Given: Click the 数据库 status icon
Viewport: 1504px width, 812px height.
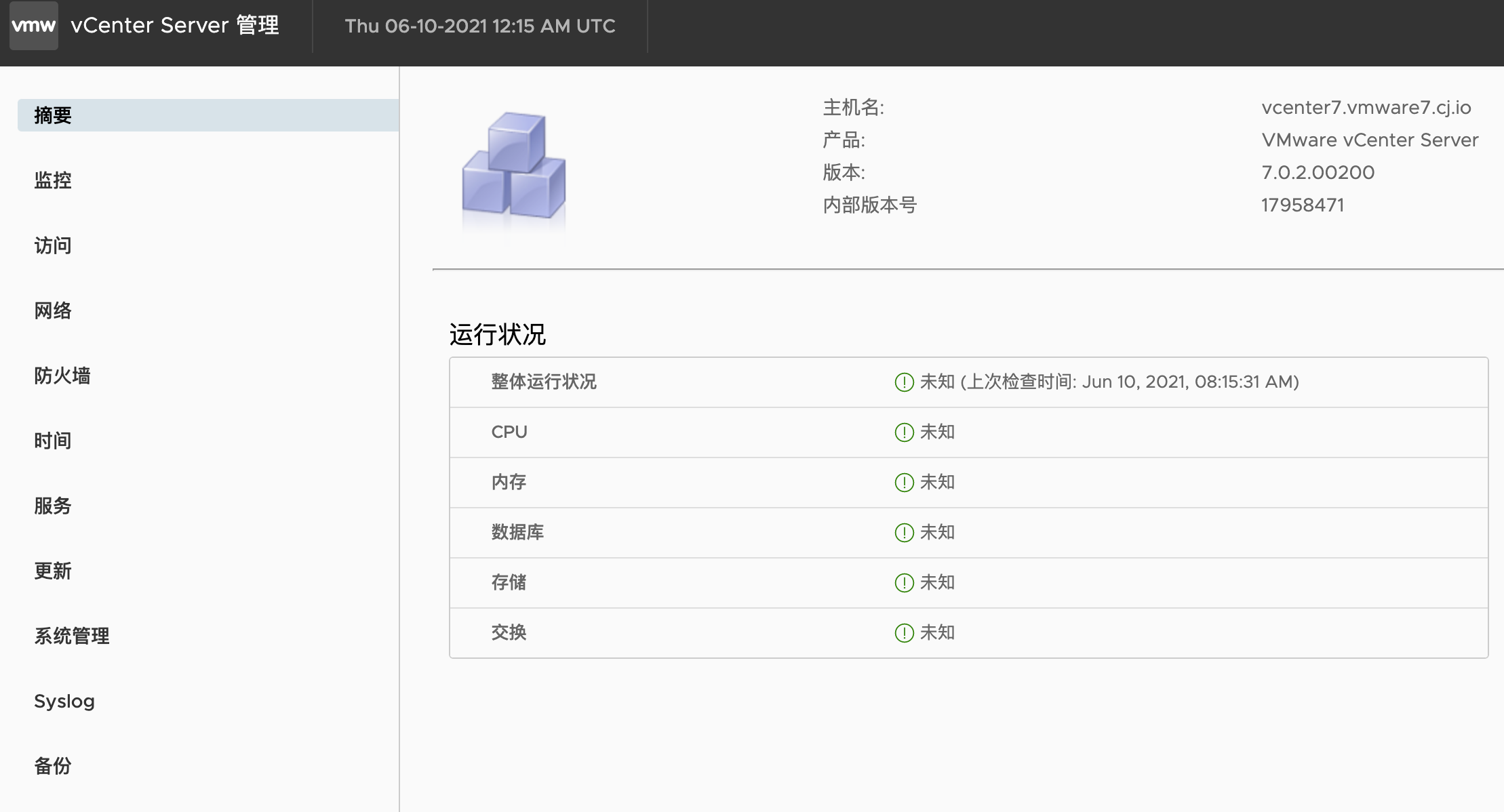Looking at the screenshot, I should [x=904, y=533].
